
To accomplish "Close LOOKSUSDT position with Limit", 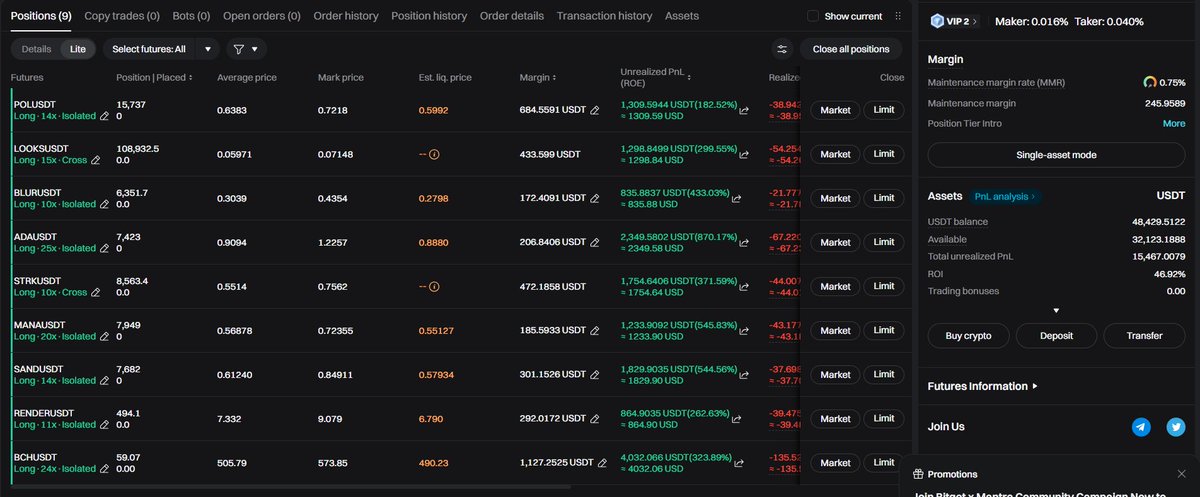I will (884, 154).
